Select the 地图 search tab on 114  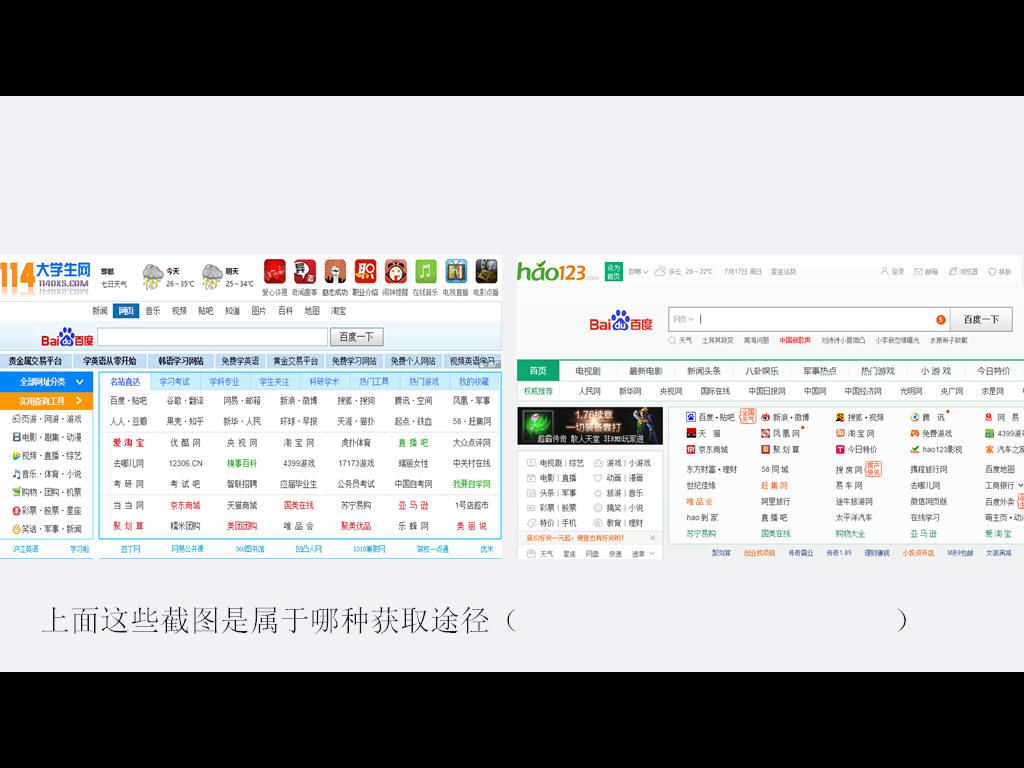click(312, 311)
